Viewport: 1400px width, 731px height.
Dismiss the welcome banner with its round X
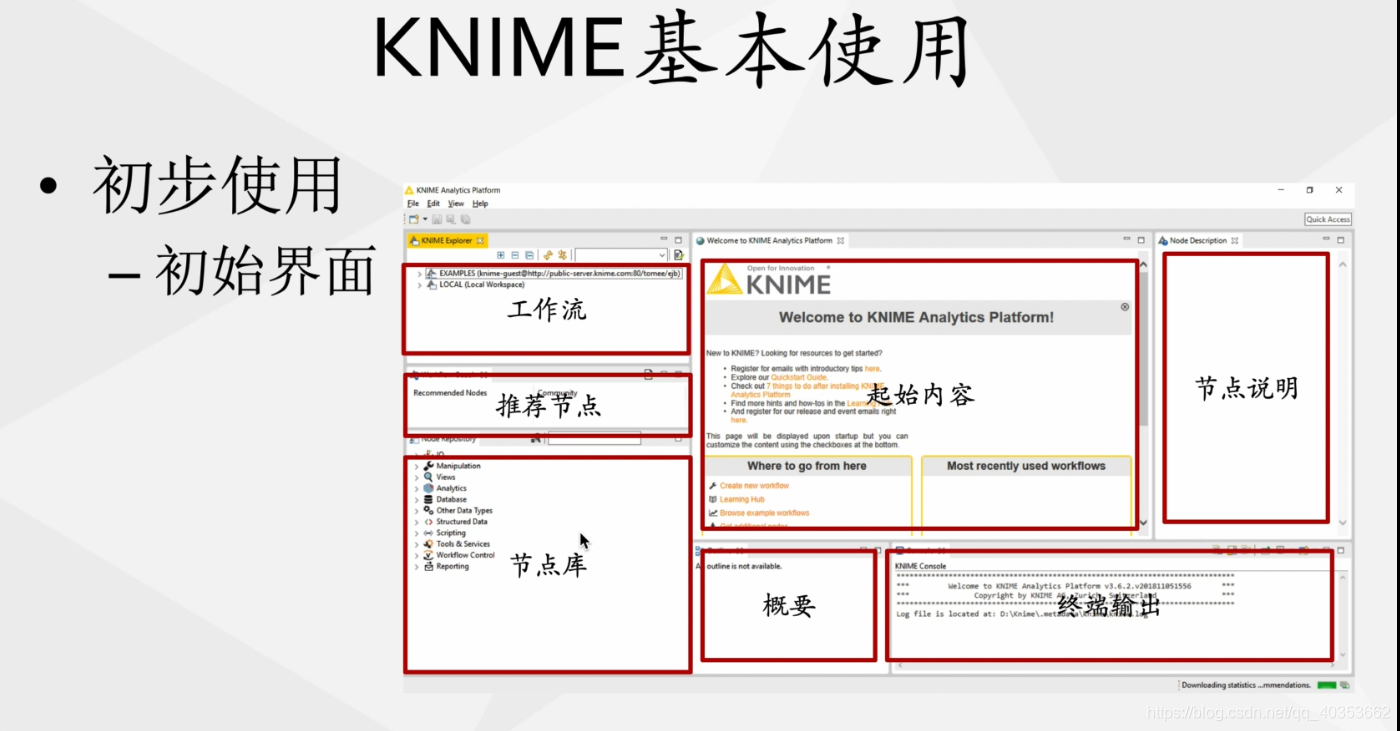click(x=1125, y=307)
